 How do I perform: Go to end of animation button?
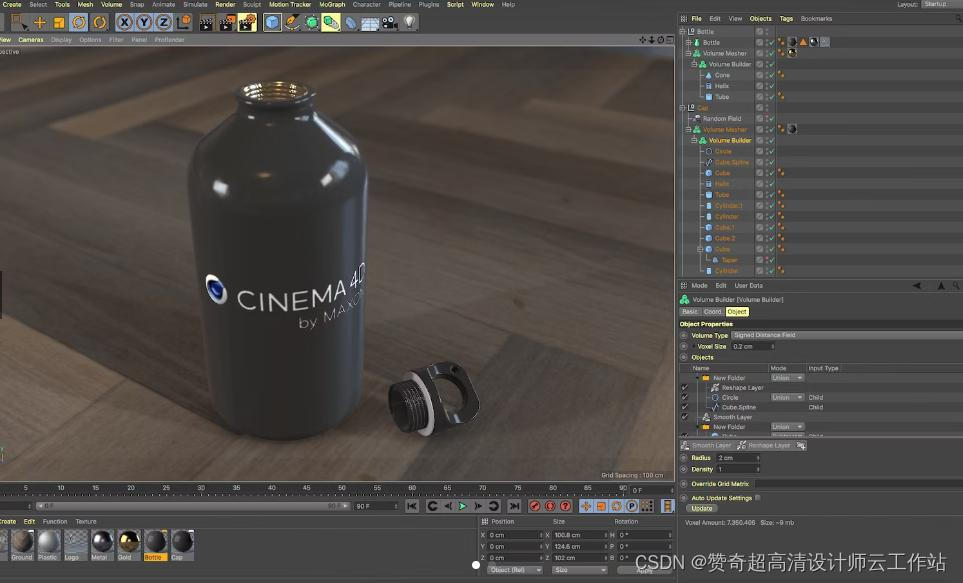click(514, 506)
